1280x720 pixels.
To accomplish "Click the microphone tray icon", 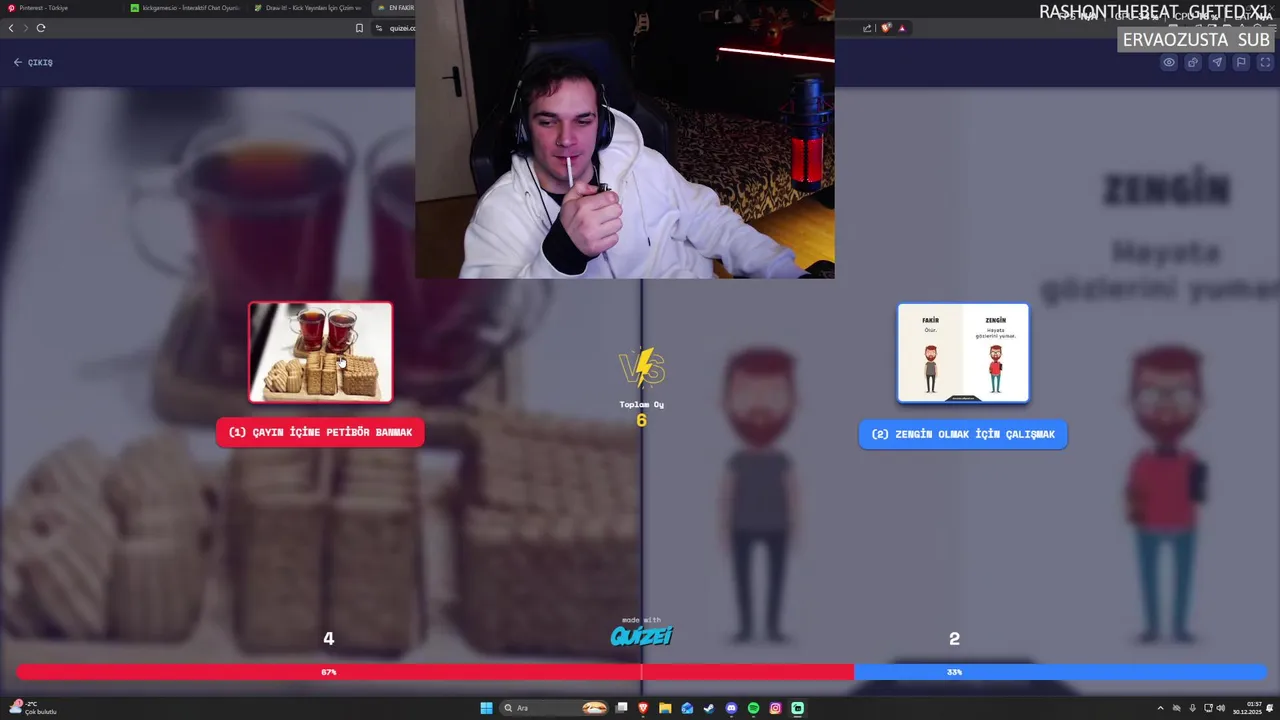I will 1192,708.
